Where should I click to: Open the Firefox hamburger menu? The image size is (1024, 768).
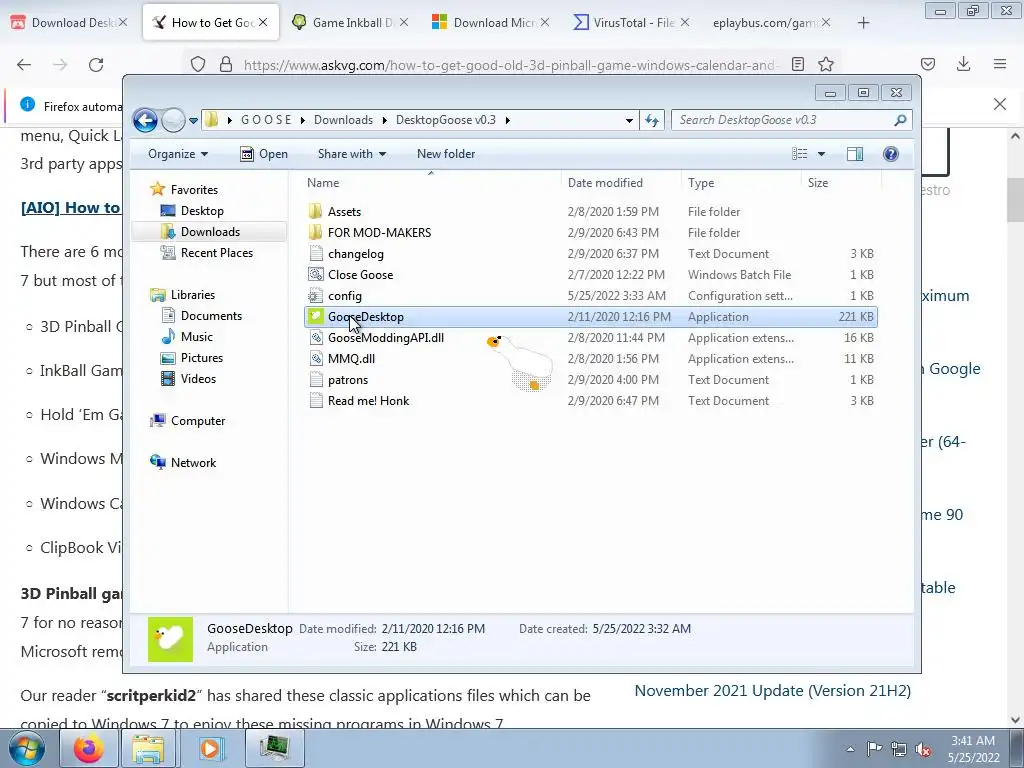tap(1000, 64)
